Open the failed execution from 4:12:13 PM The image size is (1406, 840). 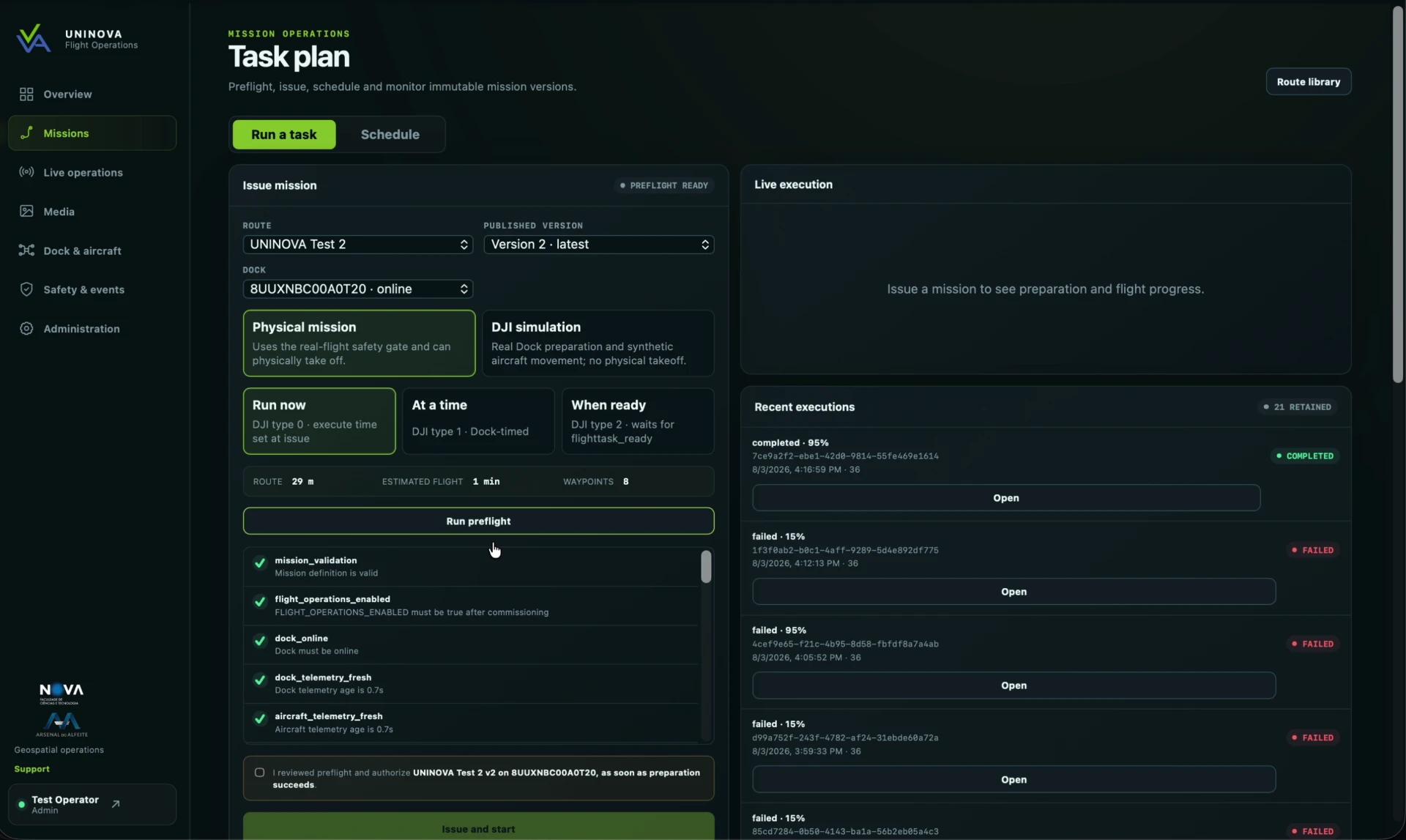(x=1013, y=592)
